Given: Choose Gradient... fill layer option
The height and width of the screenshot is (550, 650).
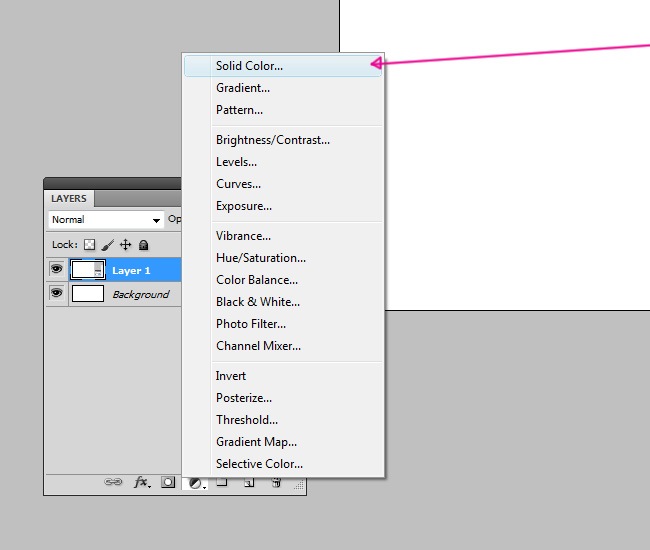Looking at the screenshot, I should [283, 88].
